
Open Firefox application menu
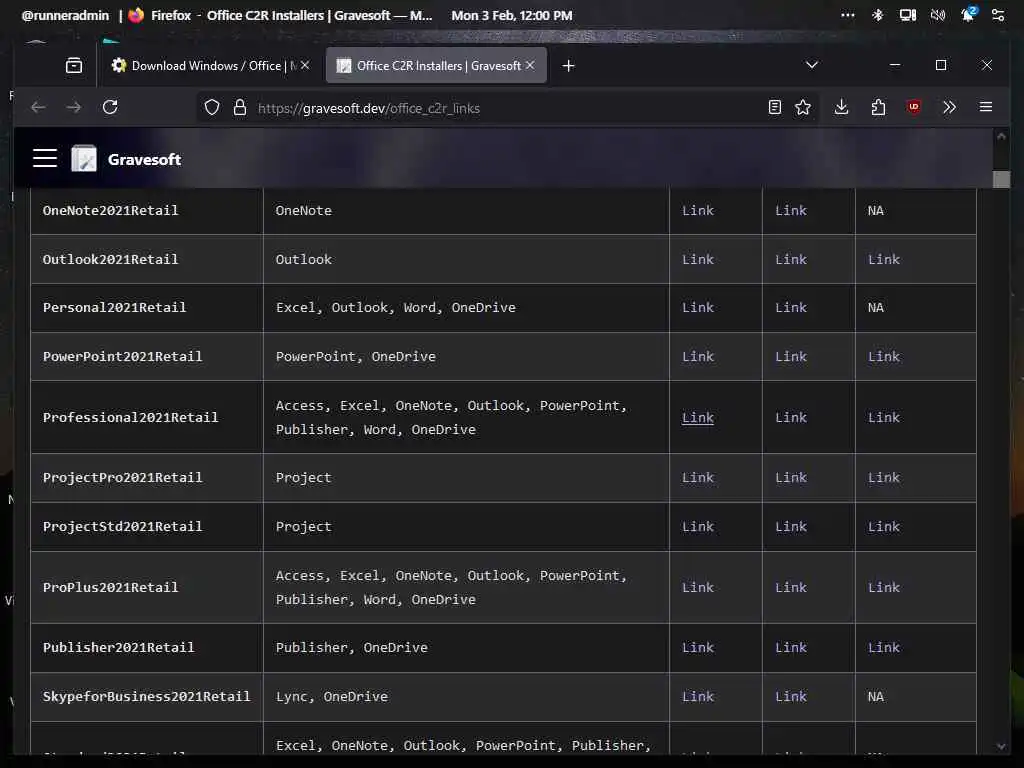(986, 107)
